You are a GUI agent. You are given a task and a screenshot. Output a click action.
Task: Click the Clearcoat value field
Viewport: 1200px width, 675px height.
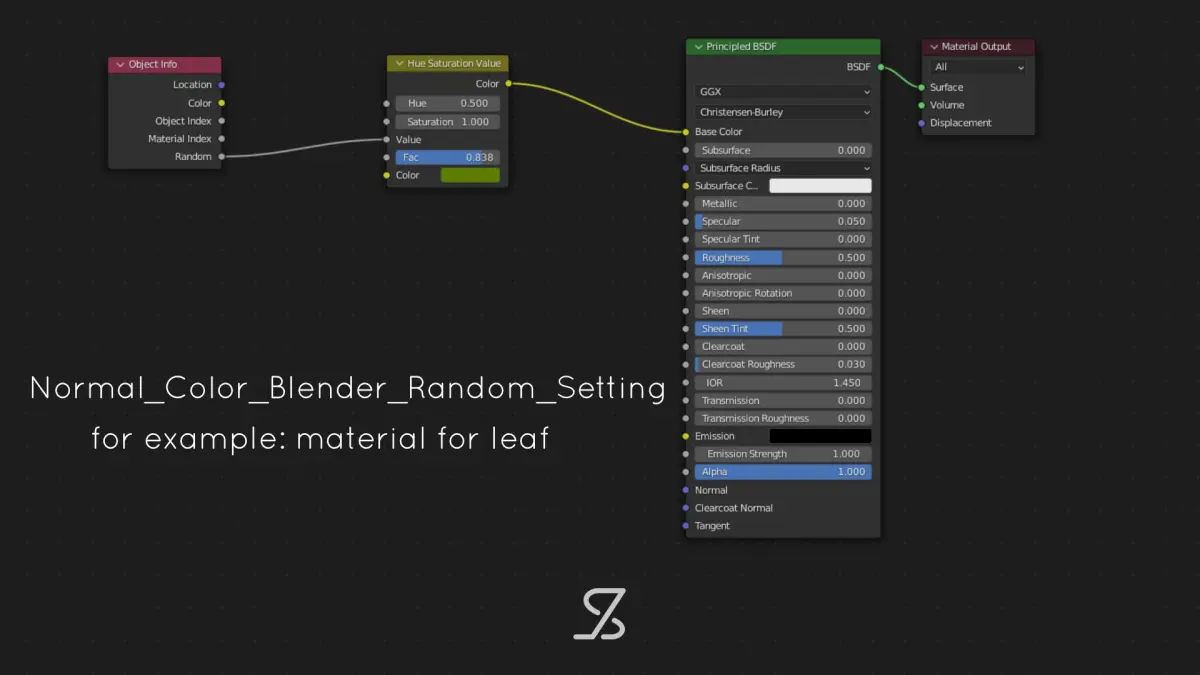click(x=783, y=347)
